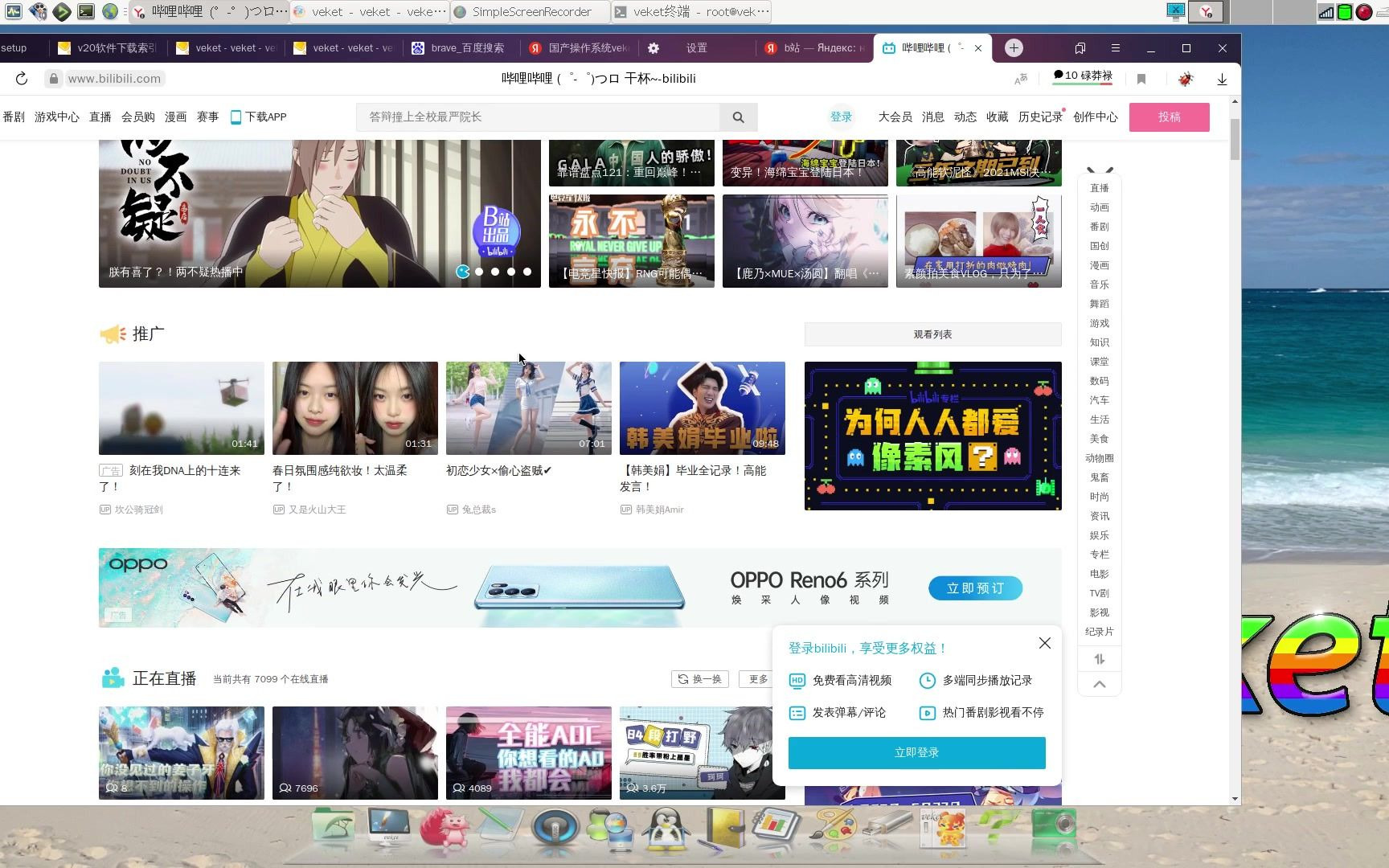Click the blue 立即登录 button
1389x868 pixels.
point(916,753)
